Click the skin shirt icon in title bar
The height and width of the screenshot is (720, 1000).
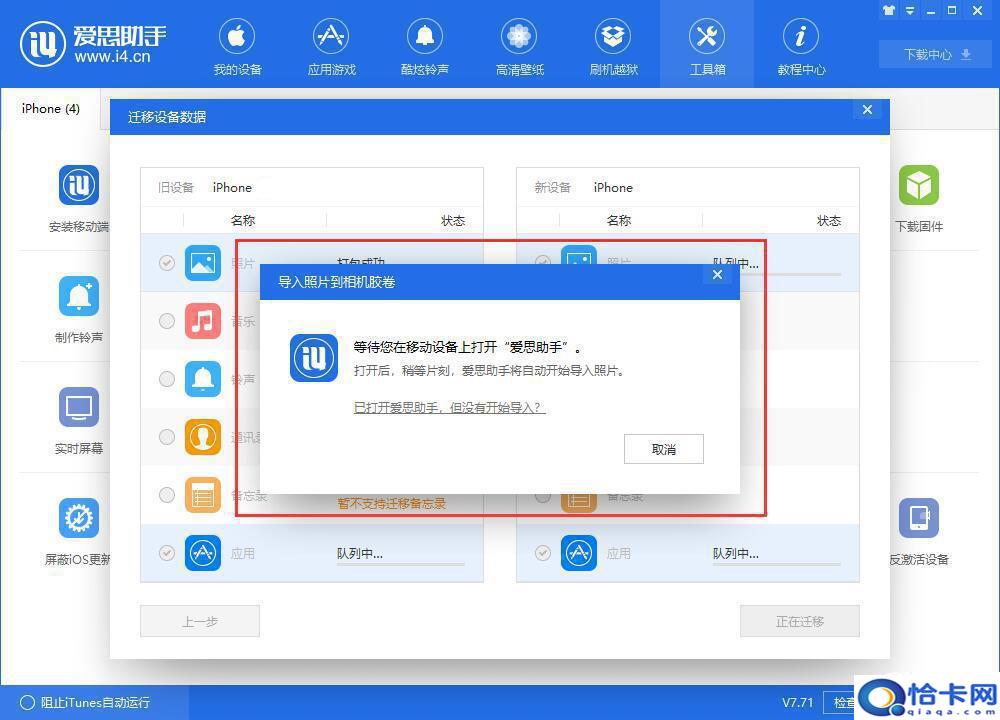pyautogui.click(x=888, y=10)
